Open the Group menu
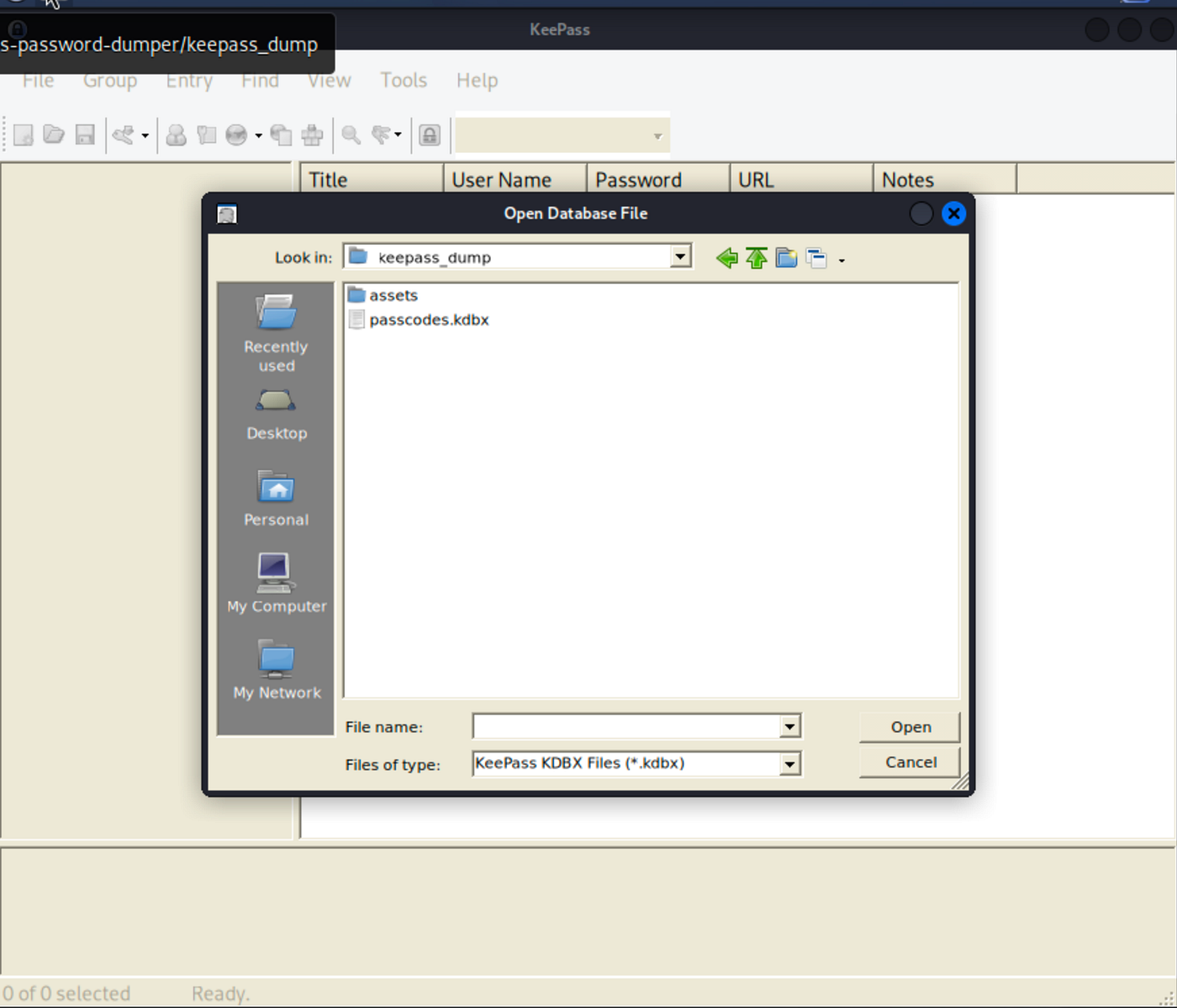This screenshot has height=1008, width=1177. tap(110, 80)
